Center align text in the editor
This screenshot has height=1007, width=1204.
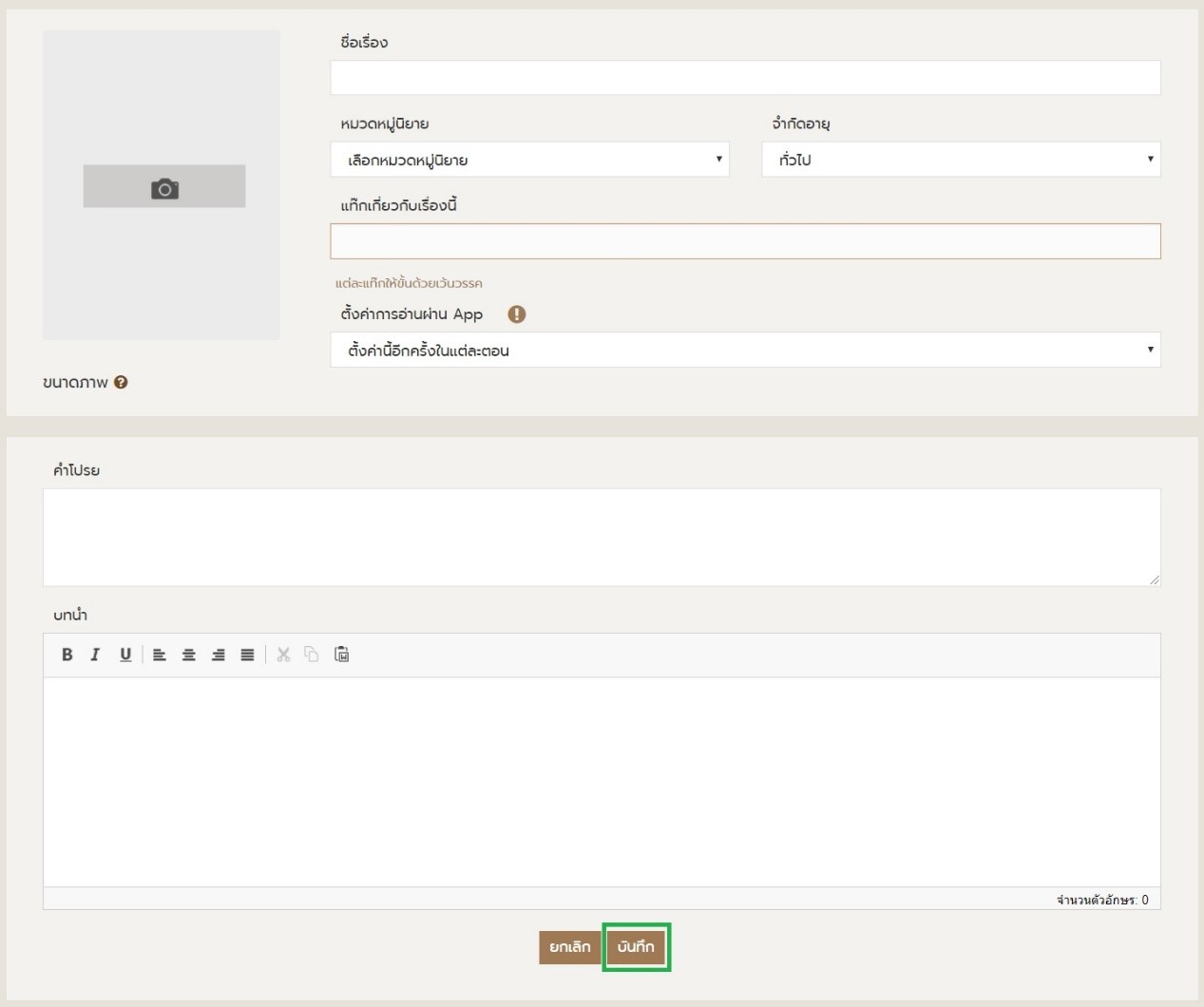point(189,655)
